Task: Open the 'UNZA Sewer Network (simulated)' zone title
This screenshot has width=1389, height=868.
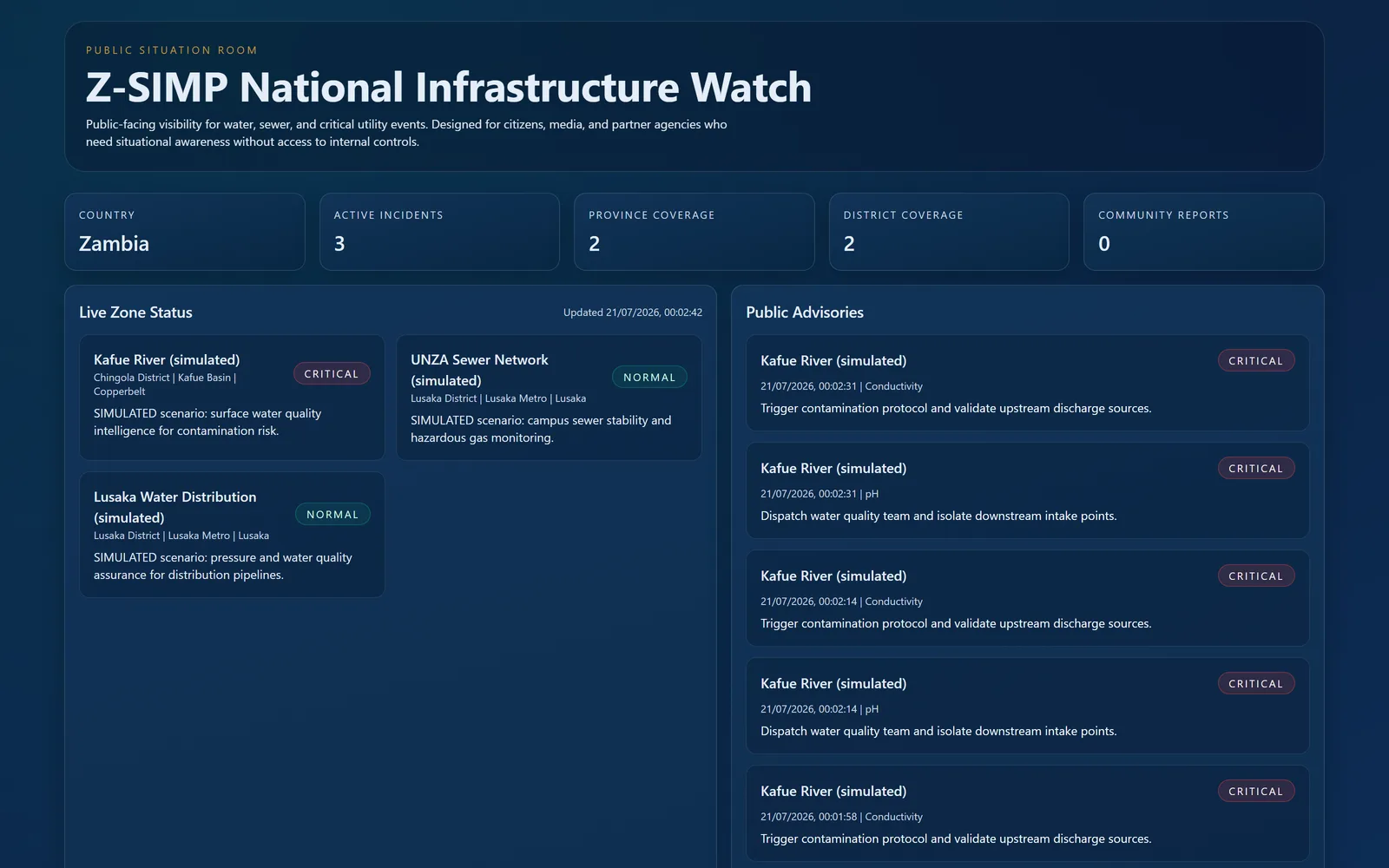Action: (x=479, y=370)
